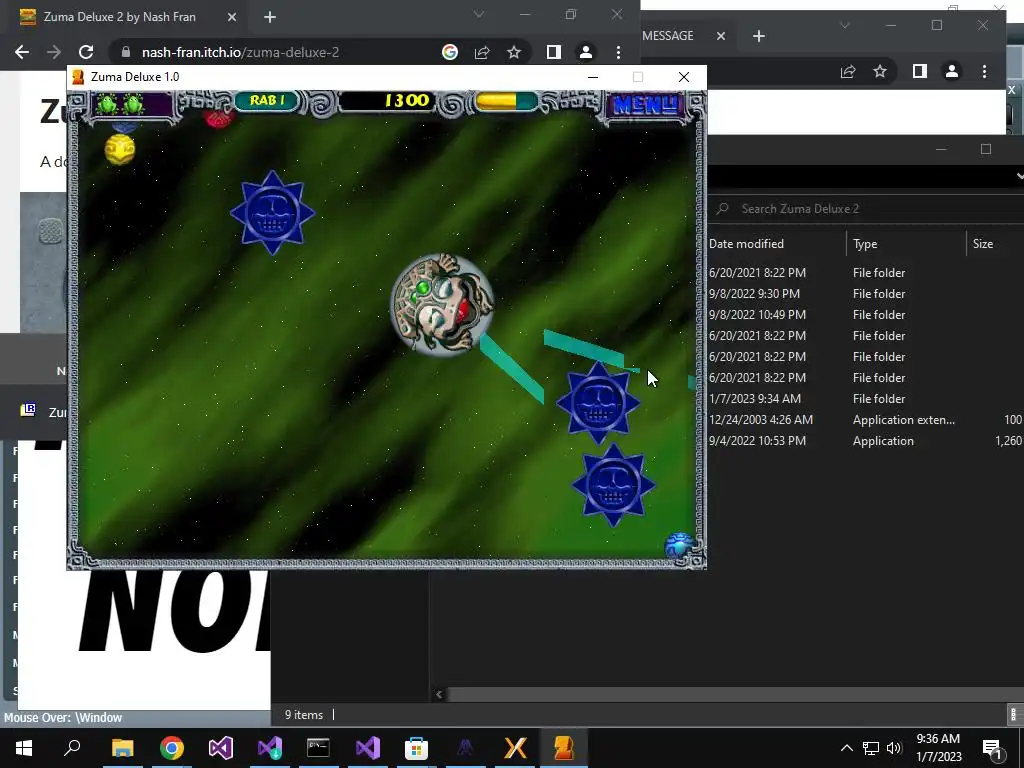Image resolution: width=1024 pixels, height=768 pixels.
Task: Minimize the Zuma Deluxe 1.0 window
Action: coord(593,77)
